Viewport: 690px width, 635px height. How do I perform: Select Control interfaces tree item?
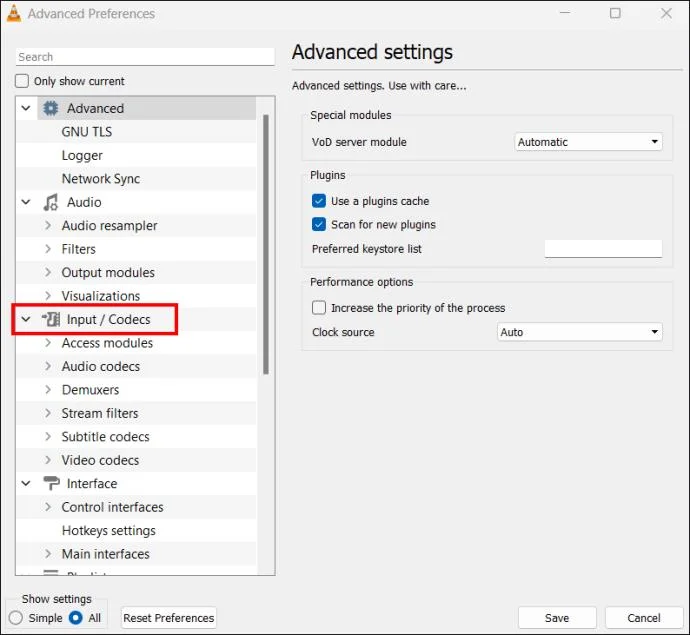tap(113, 507)
